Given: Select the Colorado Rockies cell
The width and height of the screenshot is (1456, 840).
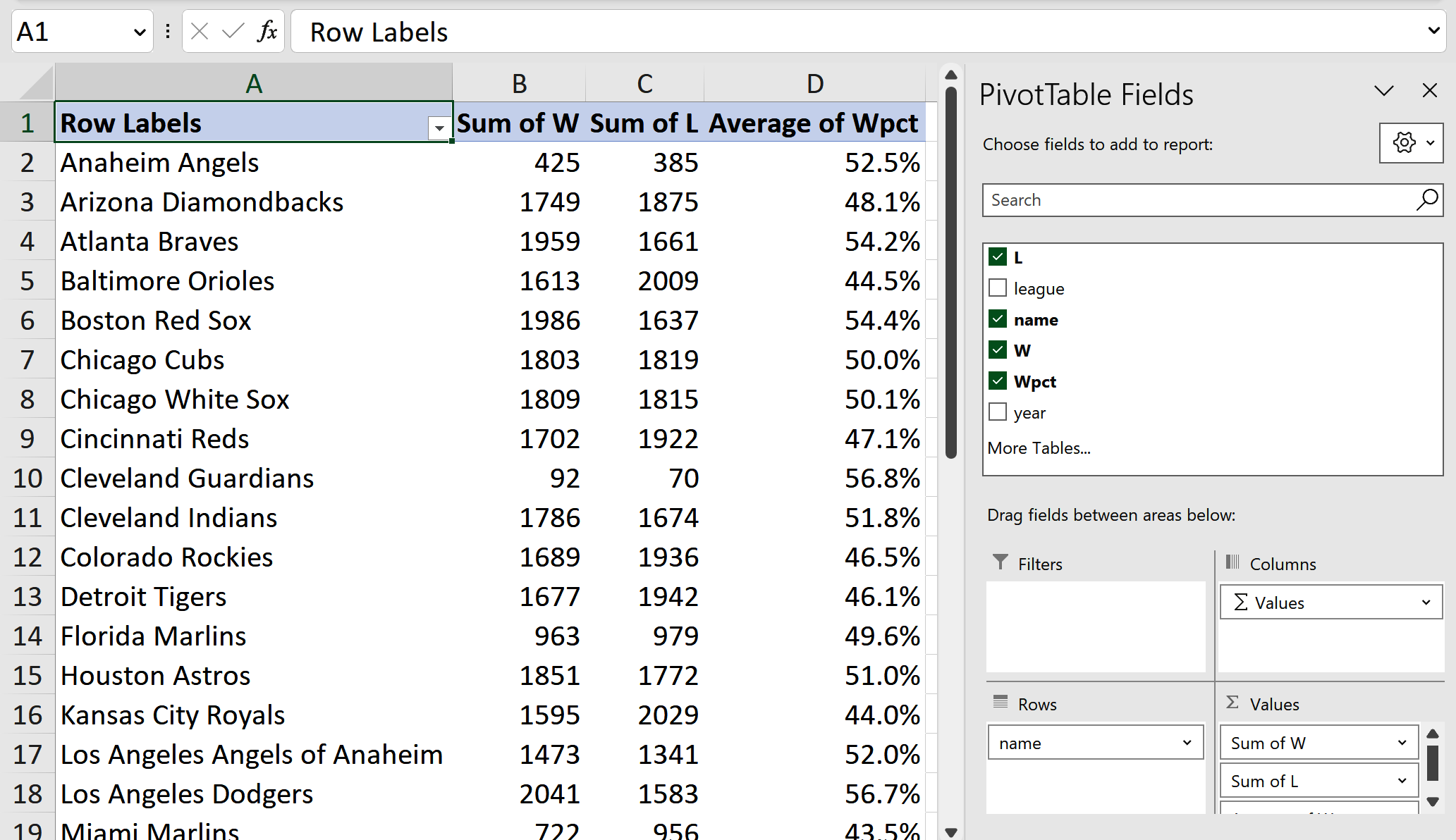Looking at the screenshot, I should pyautogui.click(x=254, y=557).
